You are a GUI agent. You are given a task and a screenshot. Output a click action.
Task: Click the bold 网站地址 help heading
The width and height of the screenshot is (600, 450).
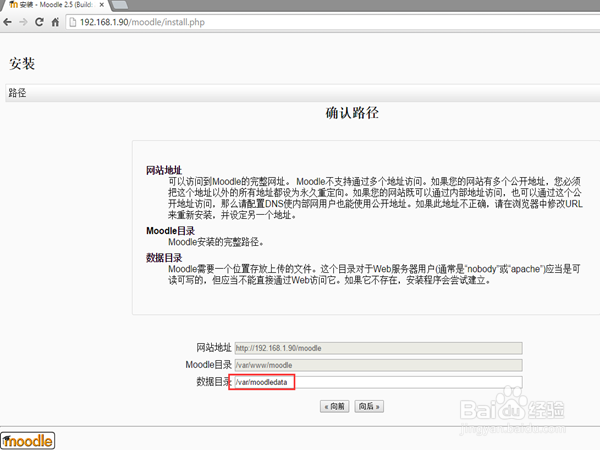tap(164, 170)
